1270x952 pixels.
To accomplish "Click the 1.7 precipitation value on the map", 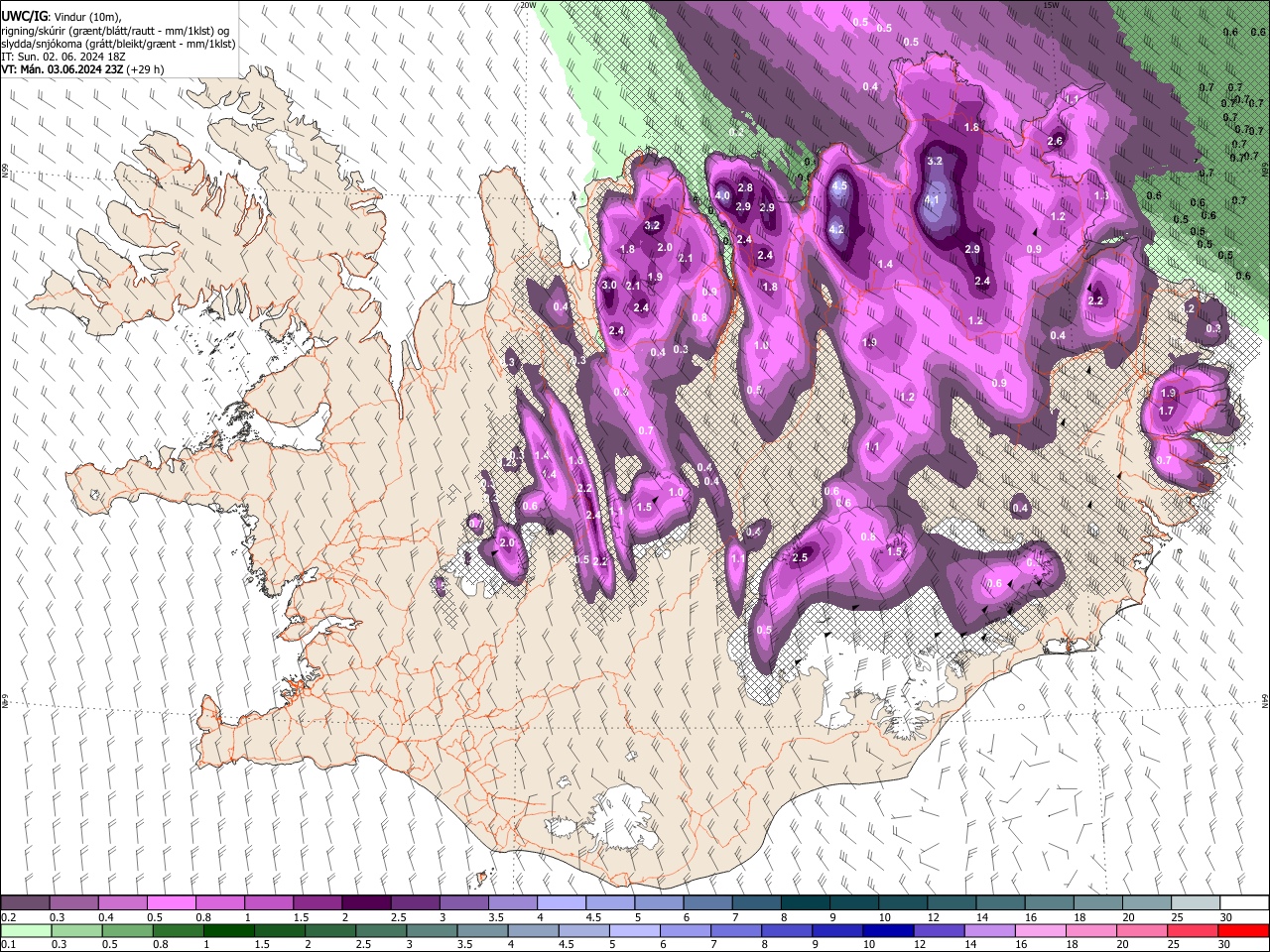I will [x=1167, y=411].
